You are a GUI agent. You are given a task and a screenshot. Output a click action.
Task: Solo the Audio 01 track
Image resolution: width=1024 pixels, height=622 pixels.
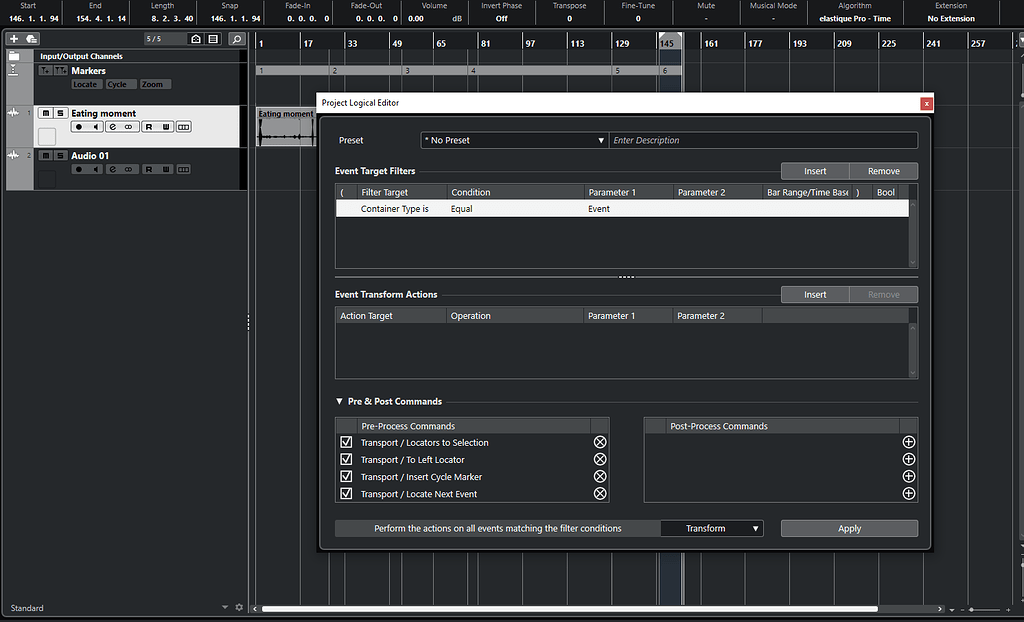60,155
